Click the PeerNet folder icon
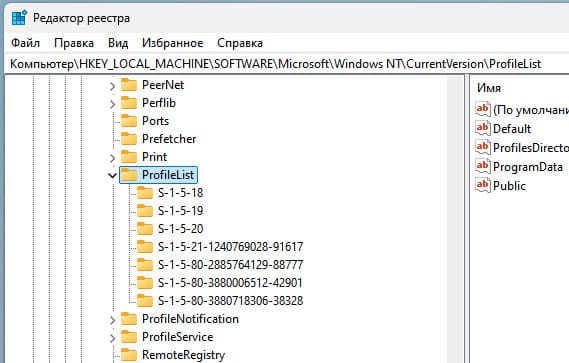Screen dimensions: 569x363 (129, 85)
